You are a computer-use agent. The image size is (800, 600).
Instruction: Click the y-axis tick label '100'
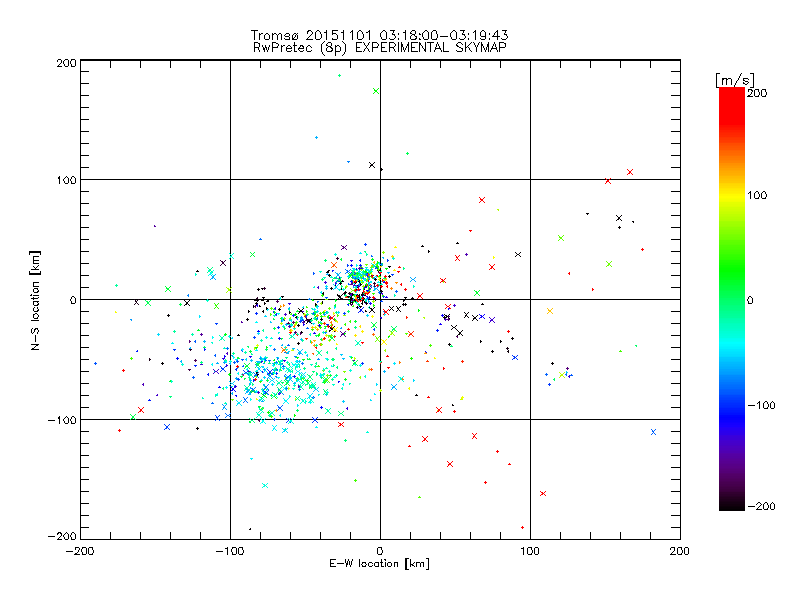pyautogui.click(x=66, y=180)
